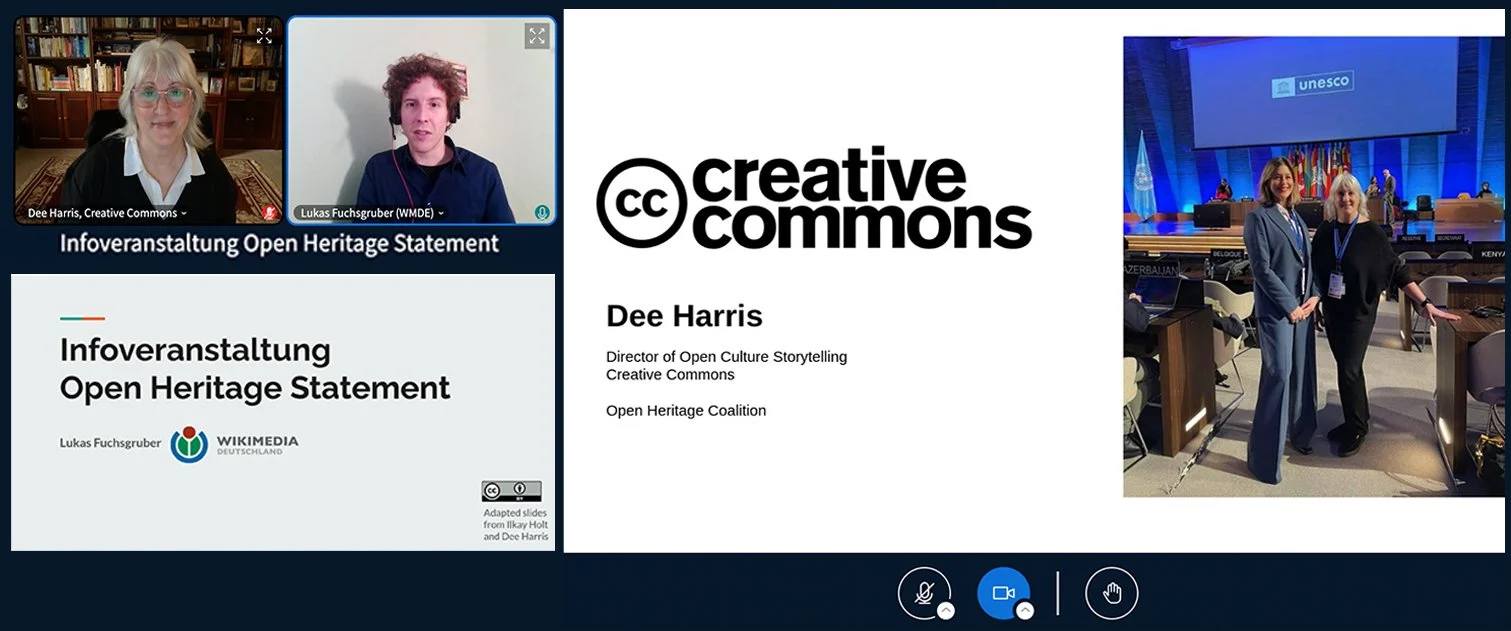
Task: Click the Wikimedia Deutschland logo
Action: 234,443
